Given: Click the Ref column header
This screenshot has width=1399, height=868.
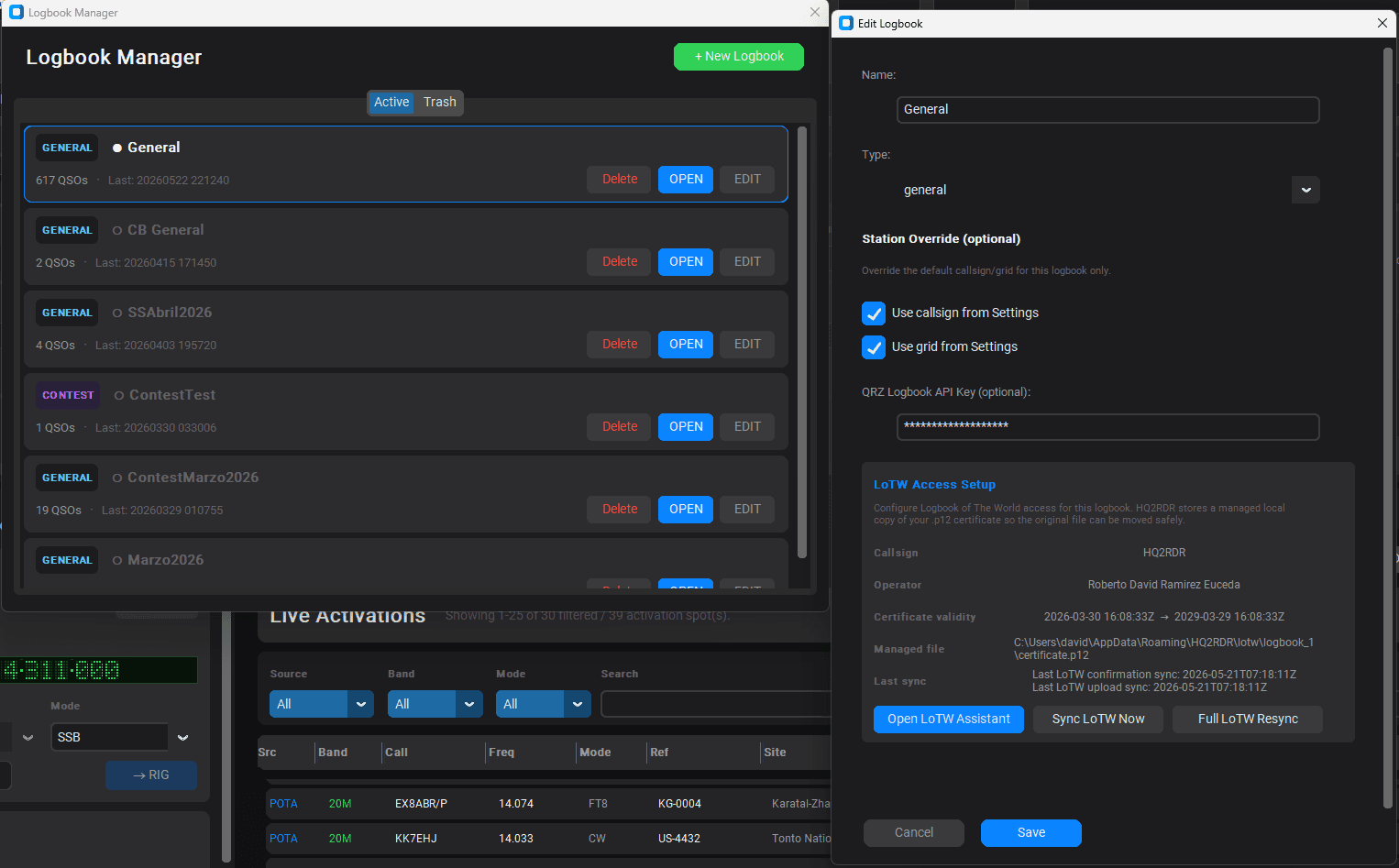Looking at the screenshot, I should pos(659,753).
